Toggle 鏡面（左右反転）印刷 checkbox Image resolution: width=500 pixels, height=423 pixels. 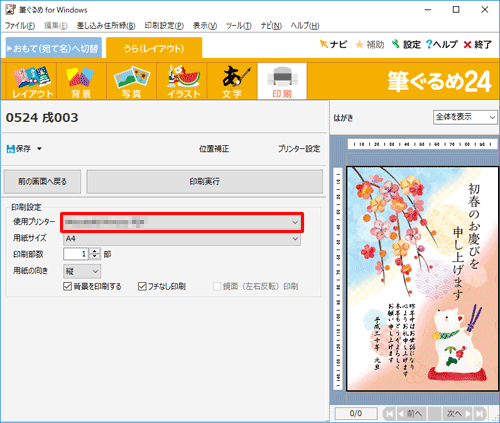pos(217,286)
